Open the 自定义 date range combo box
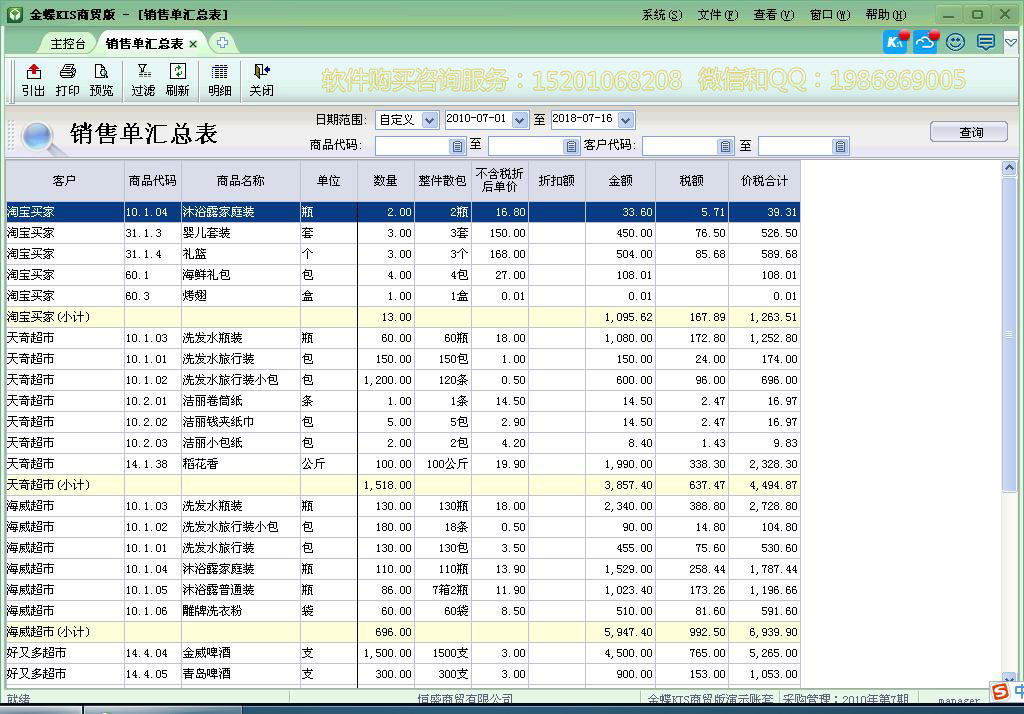 pyautogui.click(x=406, y=119)
